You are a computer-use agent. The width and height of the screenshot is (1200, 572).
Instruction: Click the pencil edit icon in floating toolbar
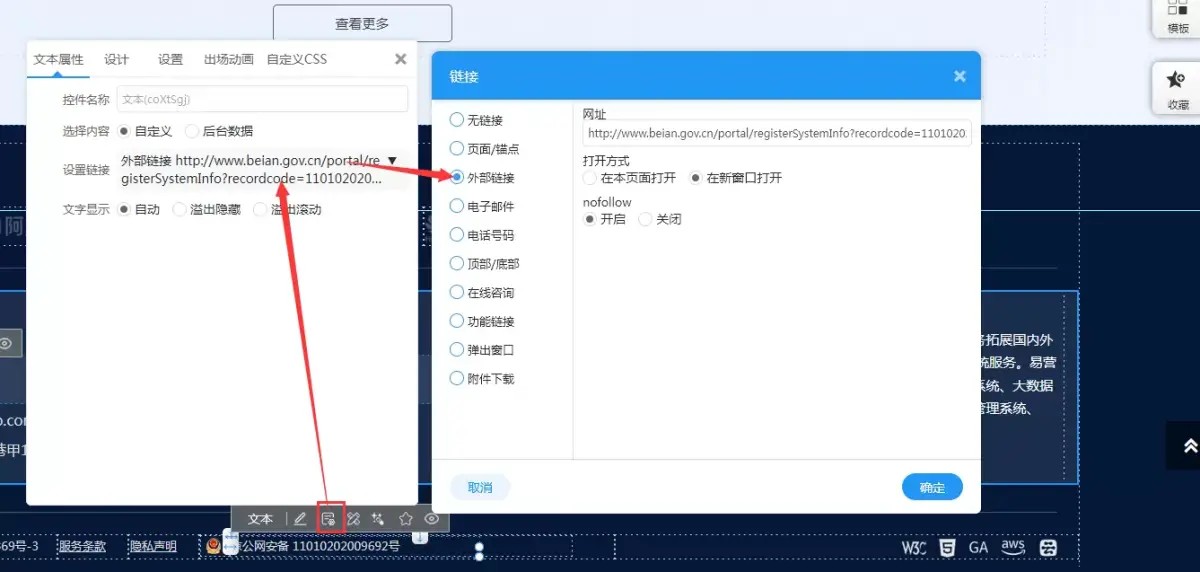300,519
